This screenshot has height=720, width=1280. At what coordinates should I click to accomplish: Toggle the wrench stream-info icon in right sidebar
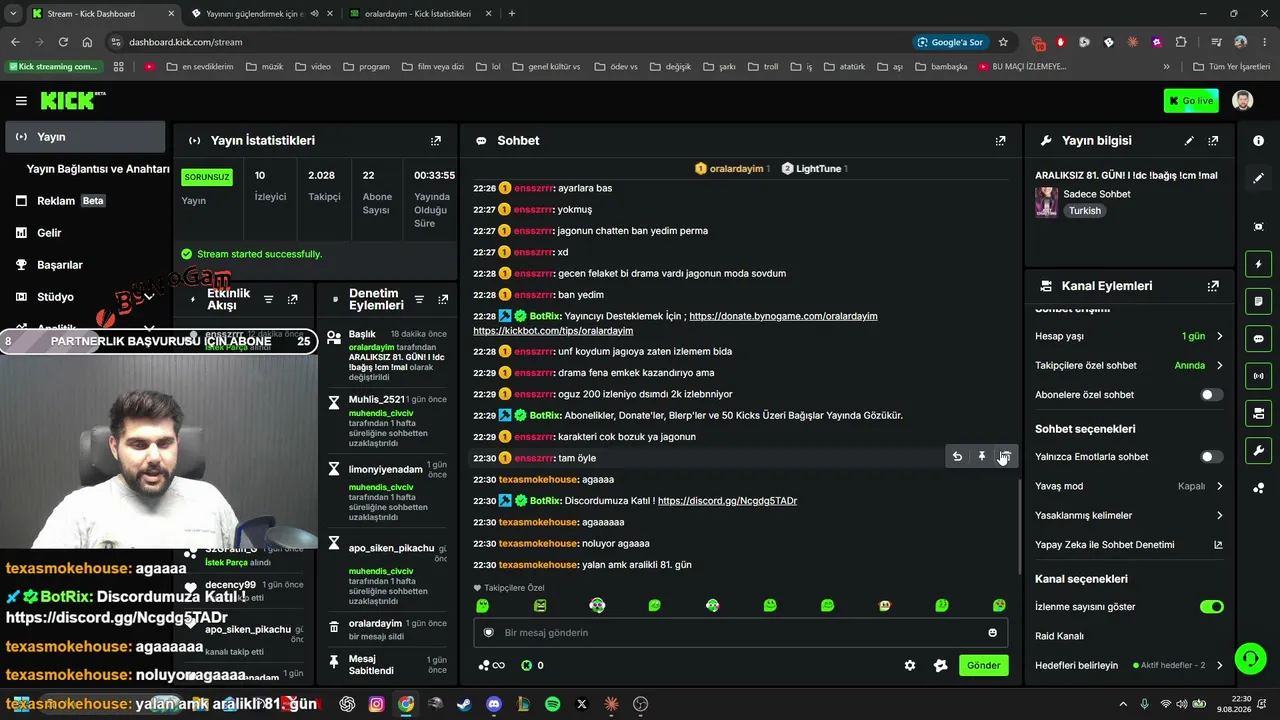1258,451
